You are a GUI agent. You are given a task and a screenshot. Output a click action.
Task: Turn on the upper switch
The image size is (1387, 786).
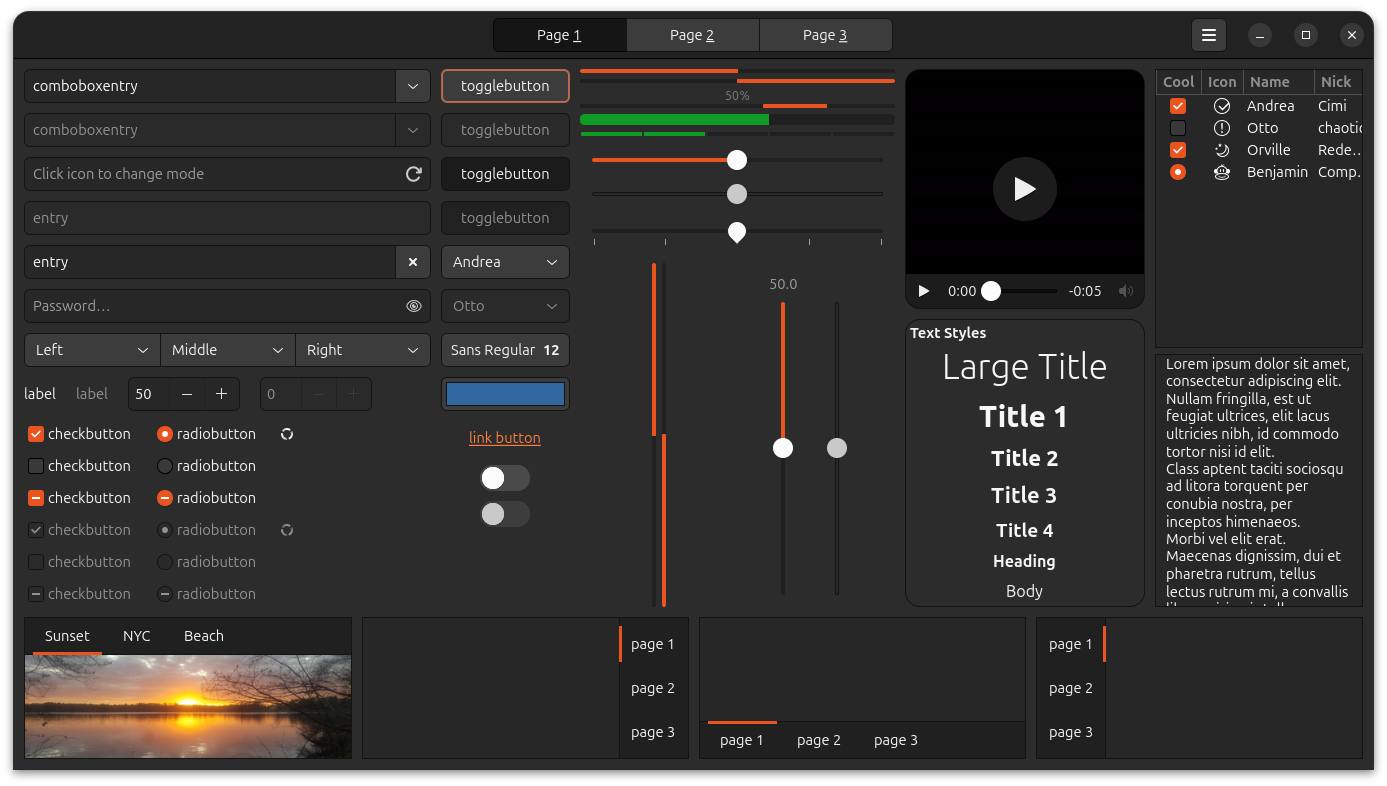pos(505,478)
